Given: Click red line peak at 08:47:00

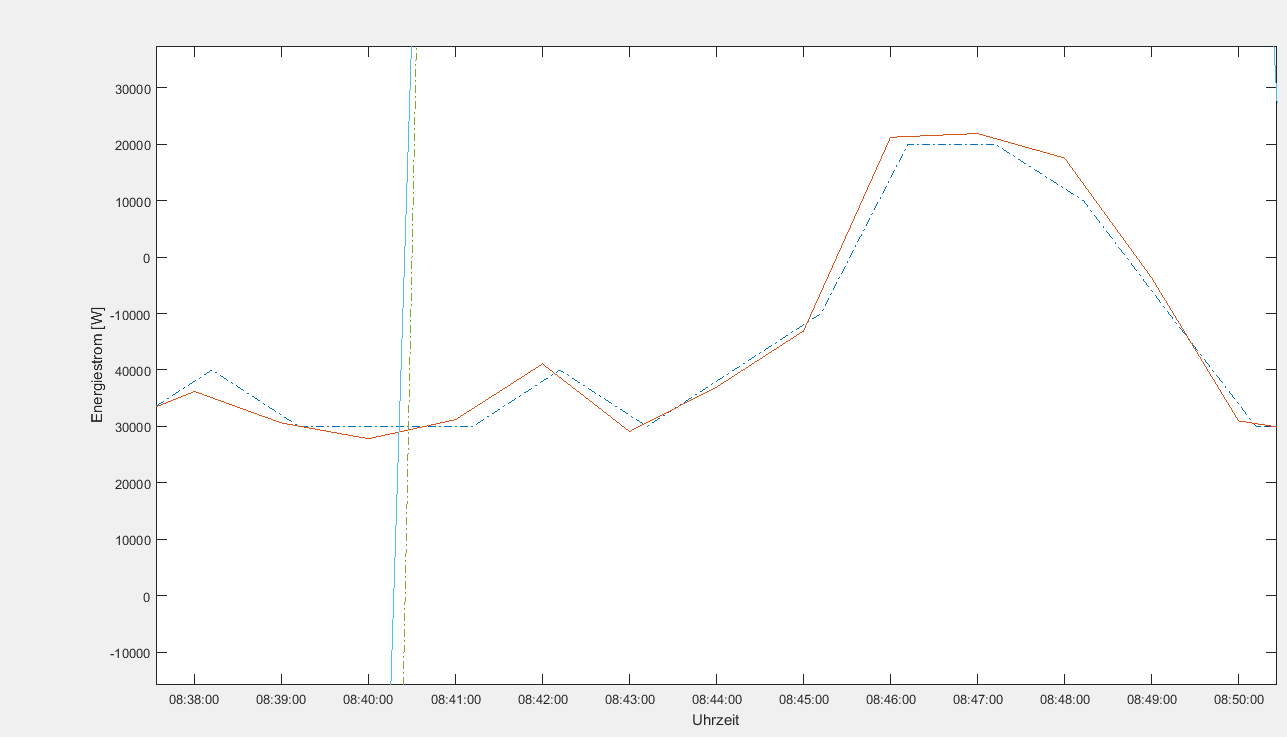Looking at the screenshot, I should click(976, 133).
